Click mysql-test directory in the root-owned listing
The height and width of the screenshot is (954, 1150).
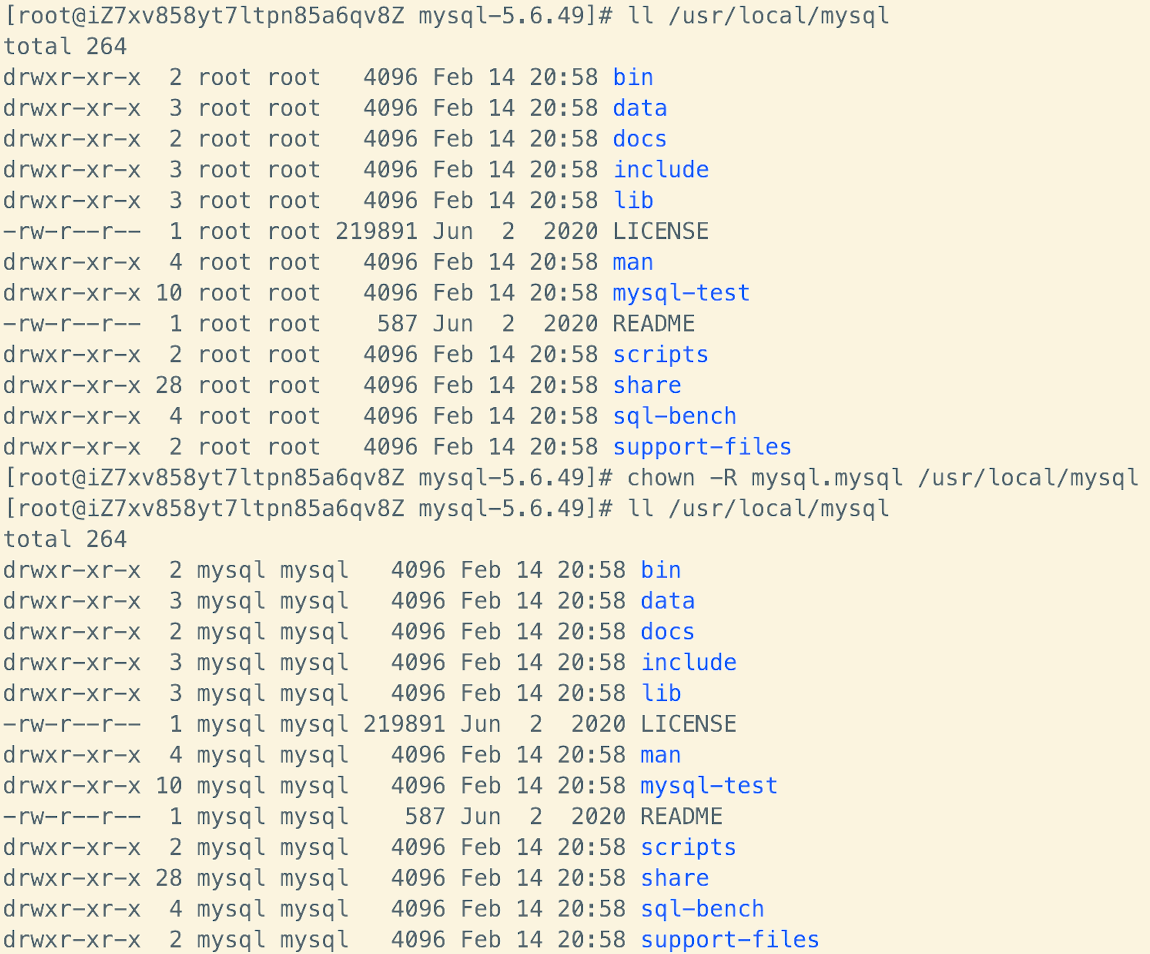[681, 293]
